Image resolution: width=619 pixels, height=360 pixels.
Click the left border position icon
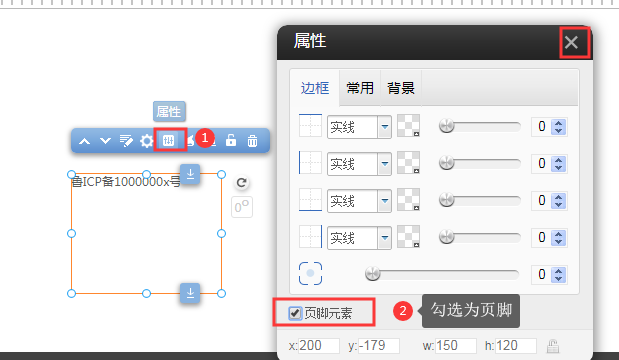pos(310,163)
